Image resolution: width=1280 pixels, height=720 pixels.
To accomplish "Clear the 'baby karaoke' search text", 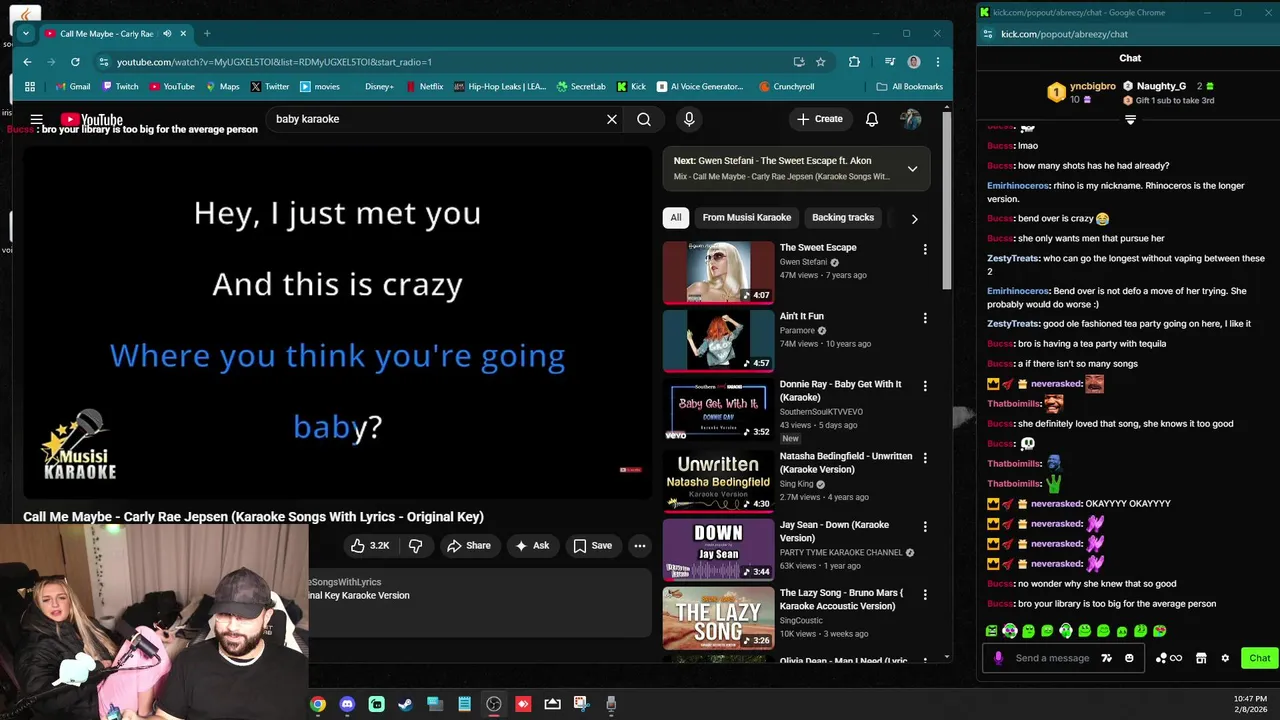I will point(612,119).
